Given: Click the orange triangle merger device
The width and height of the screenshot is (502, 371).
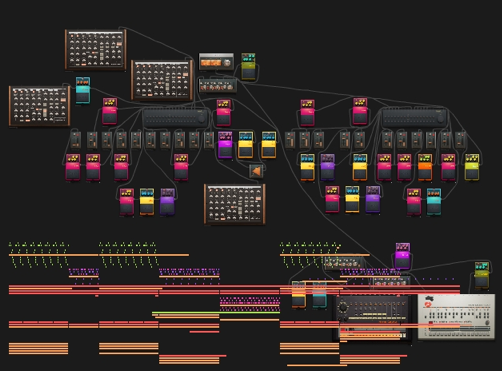Looking at the screenshot, I should [256, 171].
